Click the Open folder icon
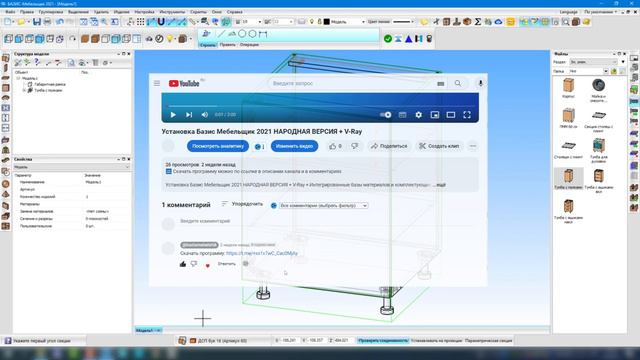Image resolution: width=640 pixels, height=360 pixels. (21, 22)
